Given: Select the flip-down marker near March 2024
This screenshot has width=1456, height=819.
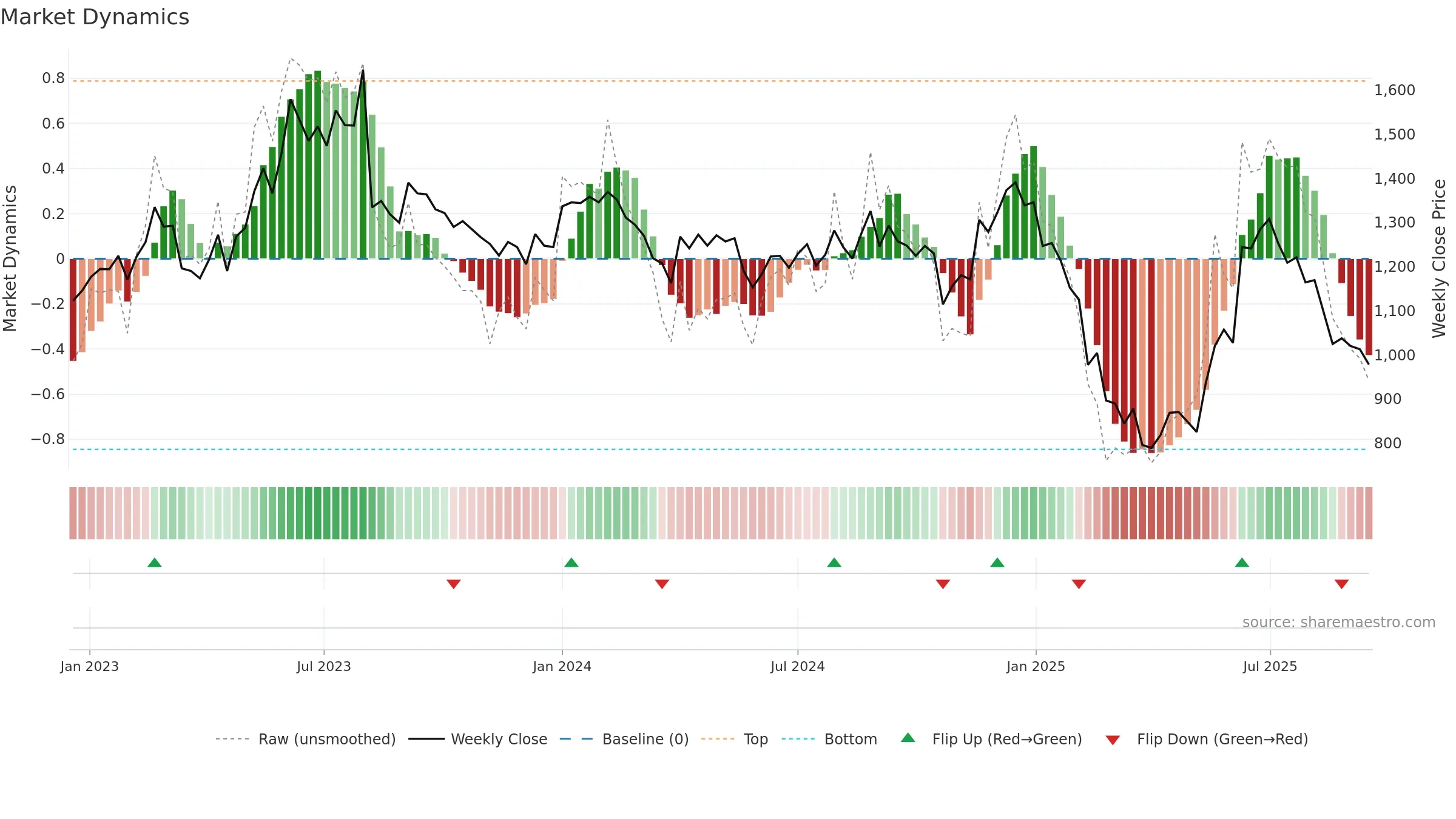Looking at the screenshot, I should [x=662, y=584].
